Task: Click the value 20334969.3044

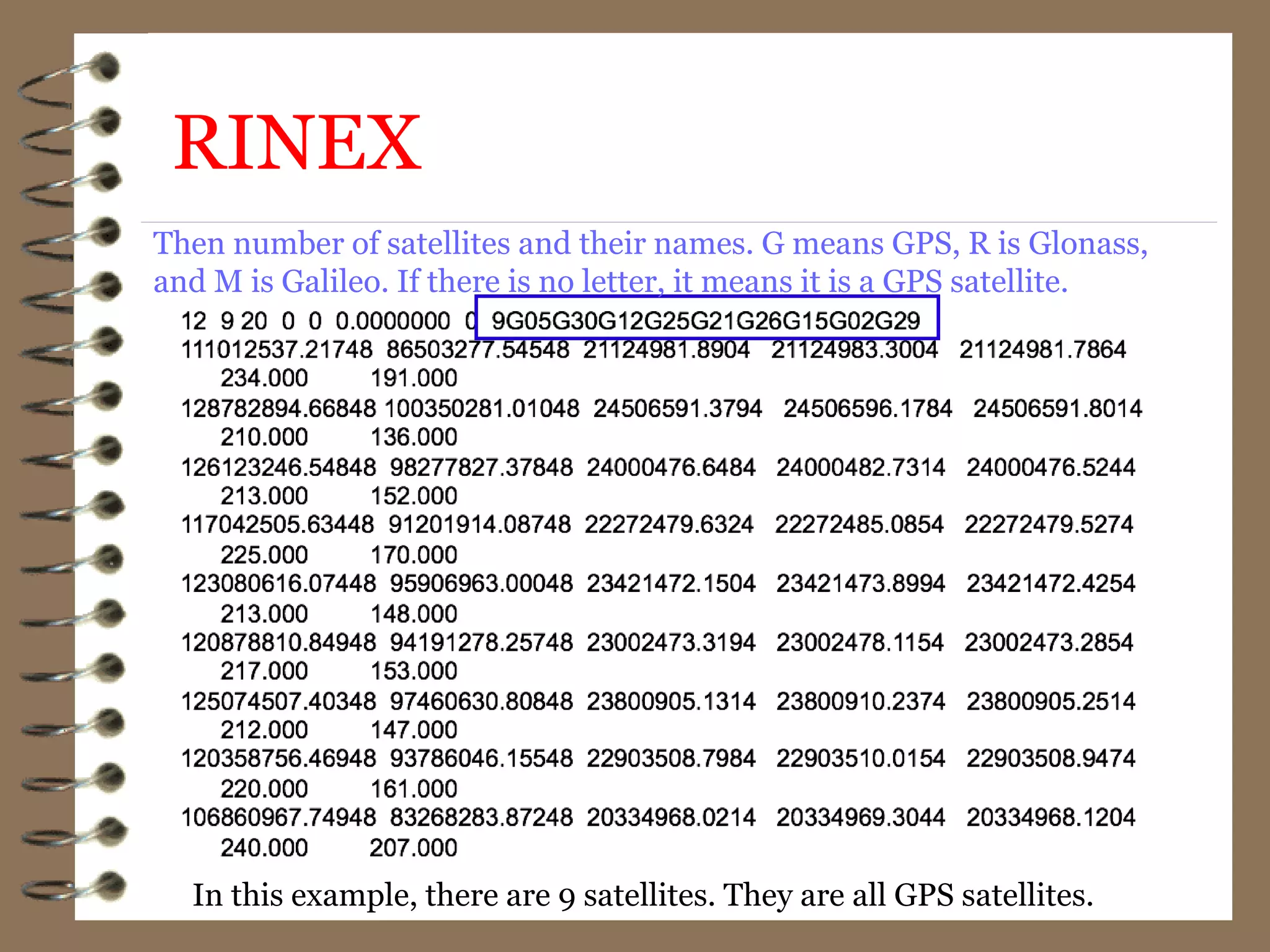Action: click(861, 818)
